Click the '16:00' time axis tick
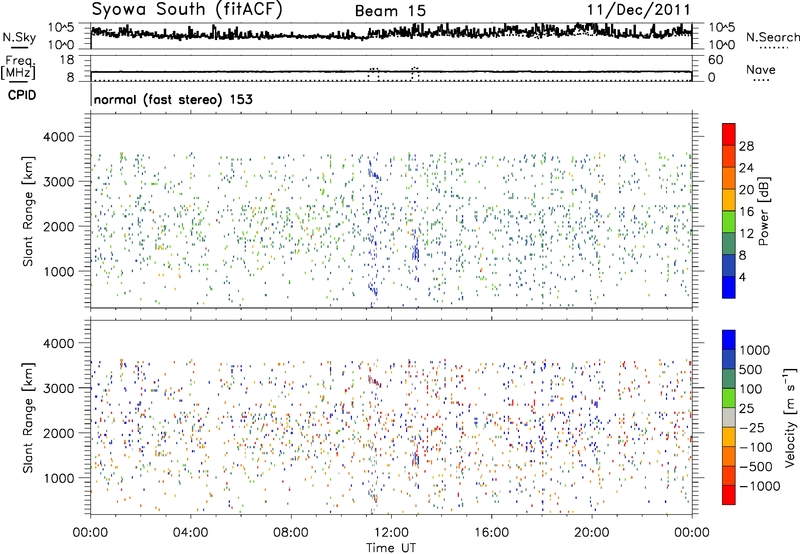The image size is (800, 554). point(491,533)
